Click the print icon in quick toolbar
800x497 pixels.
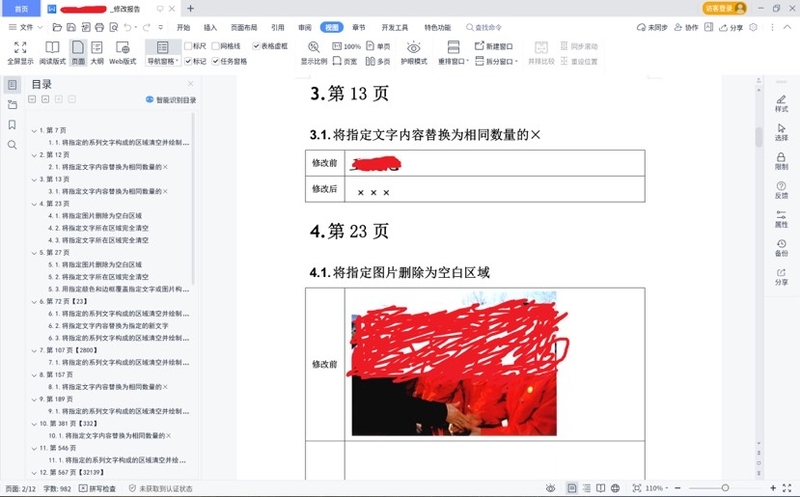click(x=99, y=27)
